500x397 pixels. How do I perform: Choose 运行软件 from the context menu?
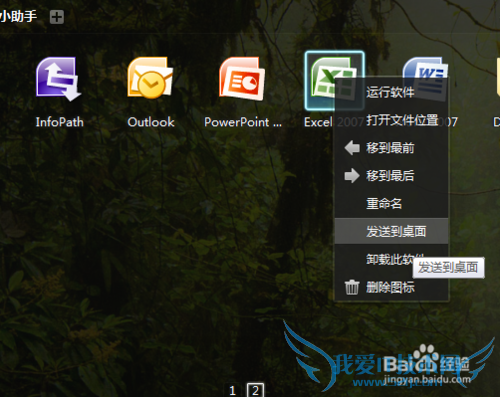(x=391, y=92)
